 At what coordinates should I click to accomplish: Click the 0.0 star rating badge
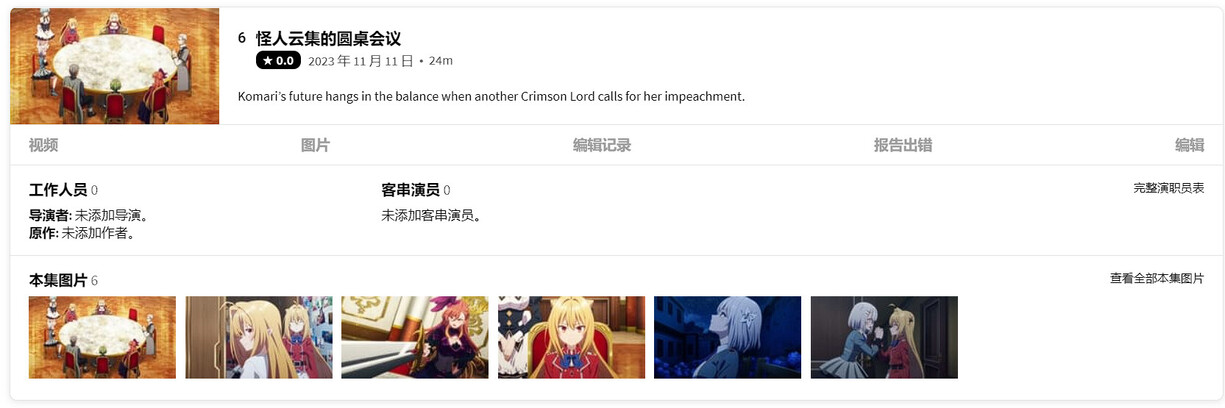pyautogui.click(x=278, y=61)
